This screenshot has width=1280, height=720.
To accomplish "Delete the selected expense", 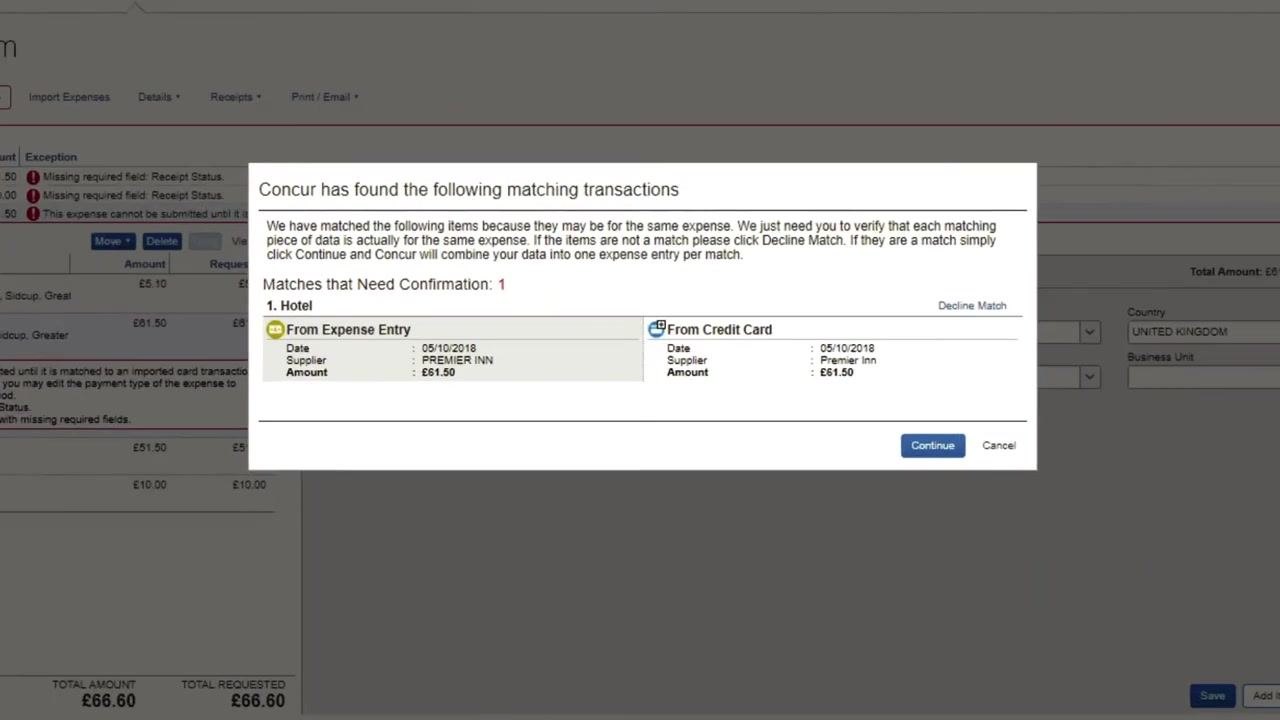I will 161,241.
